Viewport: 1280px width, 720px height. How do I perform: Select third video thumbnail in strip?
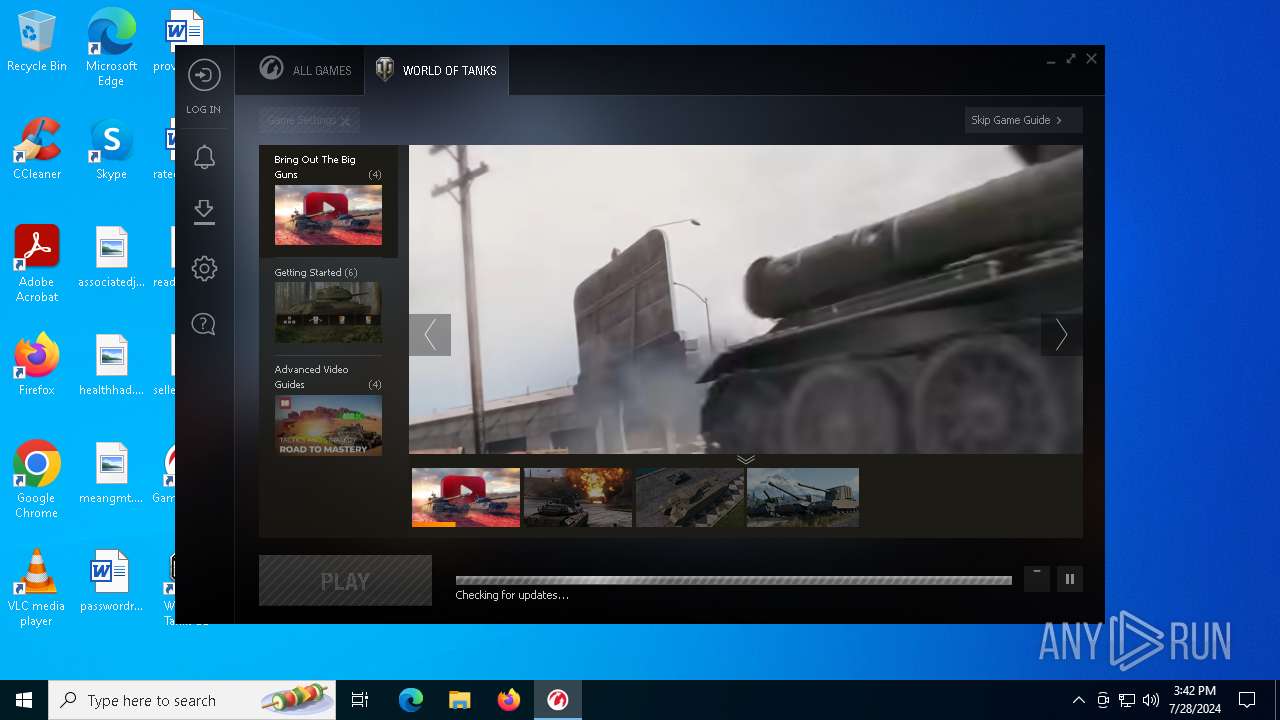[x=690, y=497]
